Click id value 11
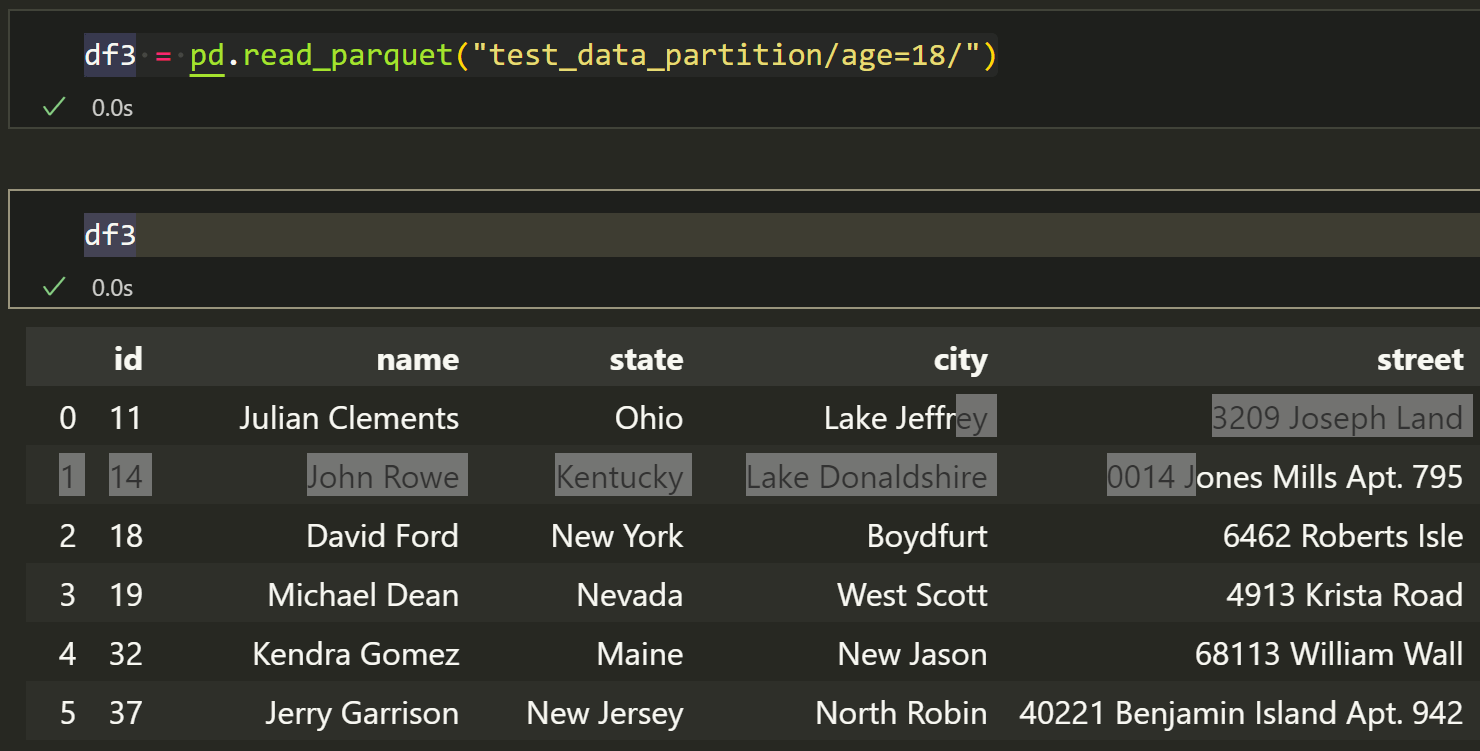Viewport: 1480px width, 751px height. tap(126, 417)
